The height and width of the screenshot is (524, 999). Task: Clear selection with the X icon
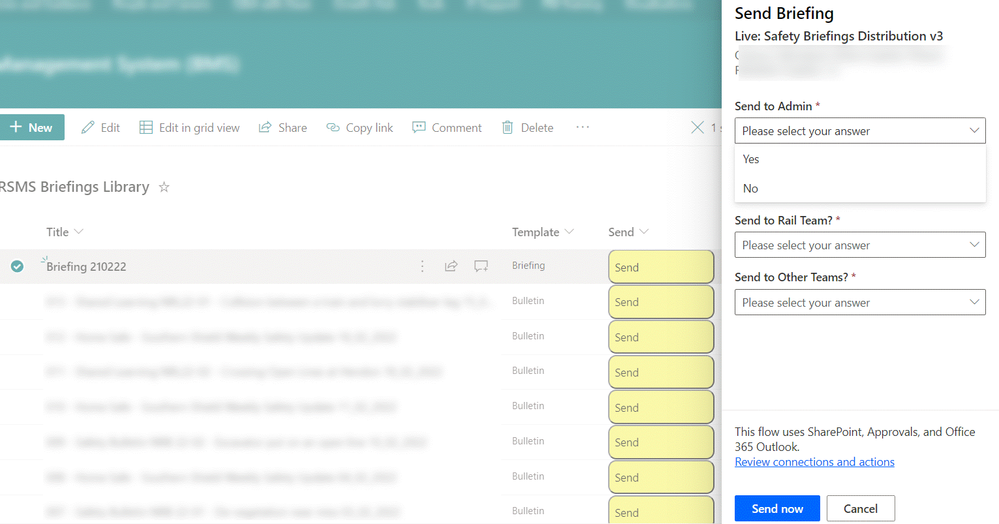(698, 127)
